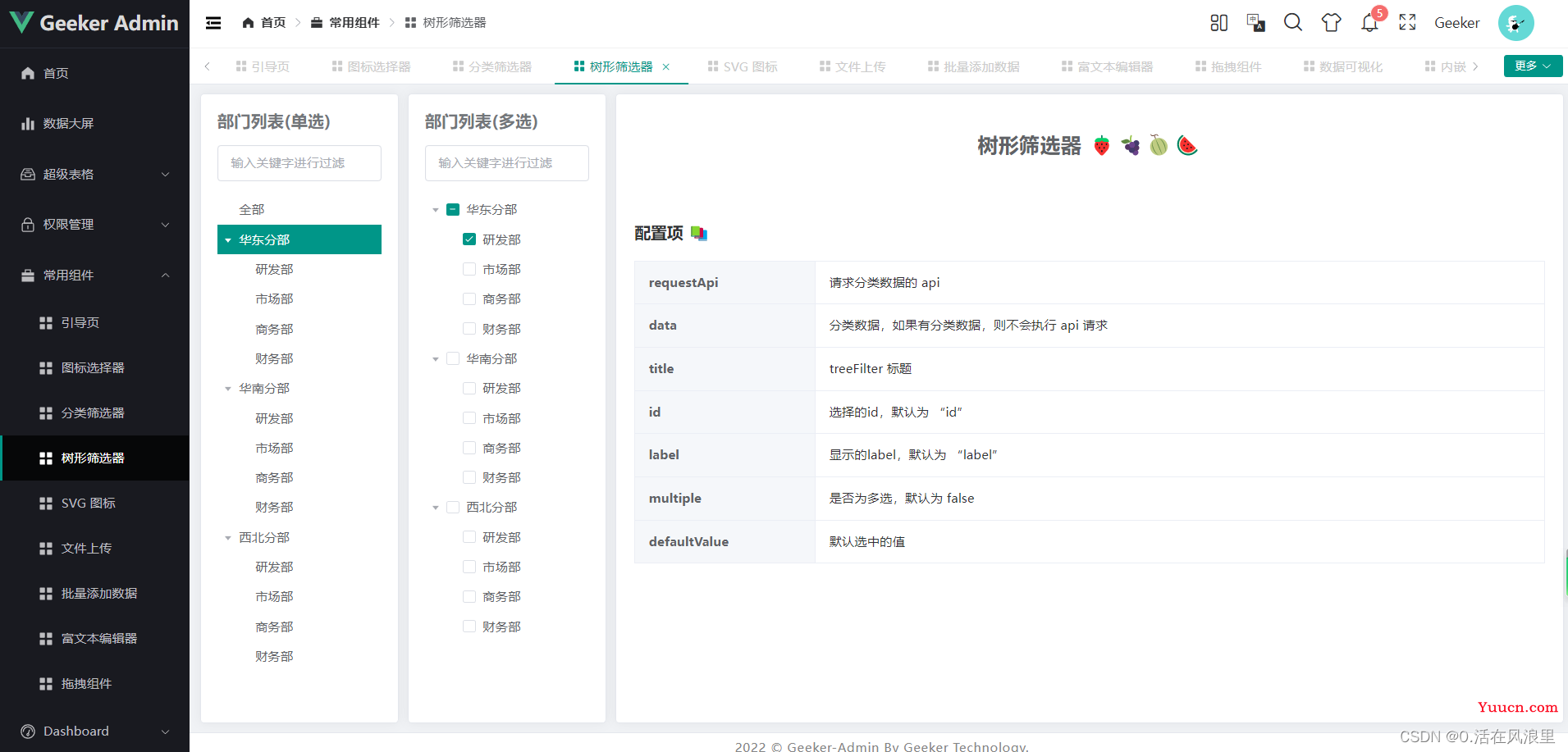The width and height of the screenshot is (1568, 752).
Task: Open the notifications bell icon
Action: 1369,23
